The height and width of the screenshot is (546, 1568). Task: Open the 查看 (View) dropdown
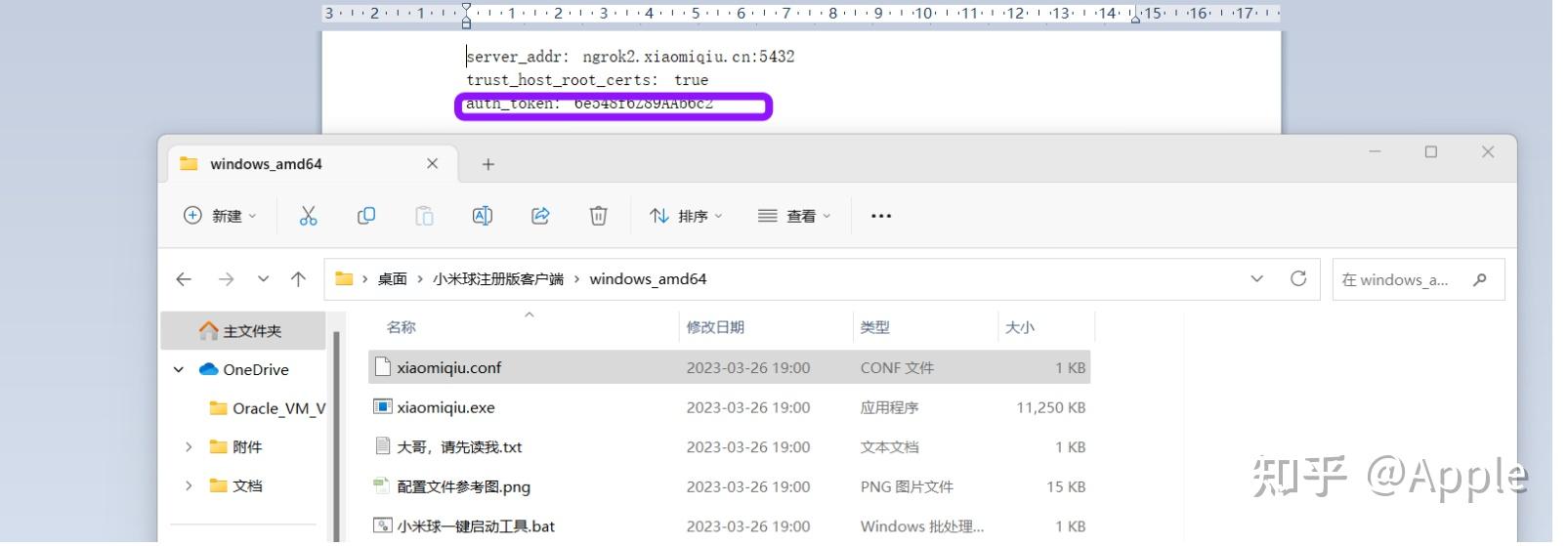(794, 216)
